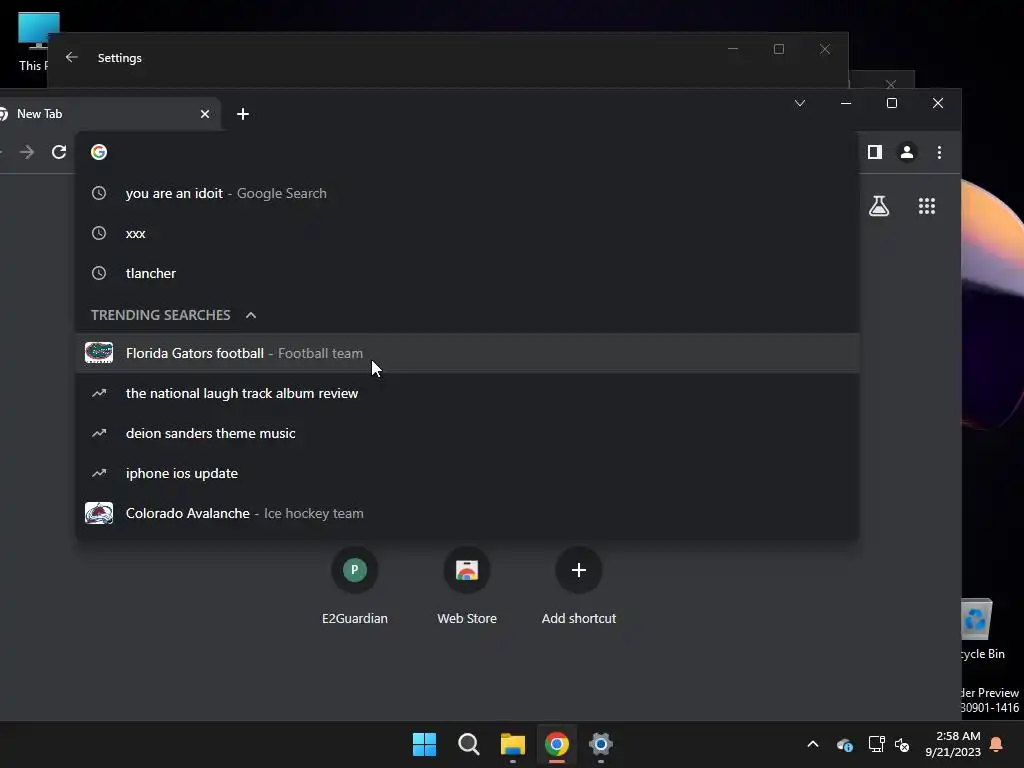Viewport: 1024px width, 768px height.
Task: Open the Windows Start menu
Action: [x=424, y=744]
